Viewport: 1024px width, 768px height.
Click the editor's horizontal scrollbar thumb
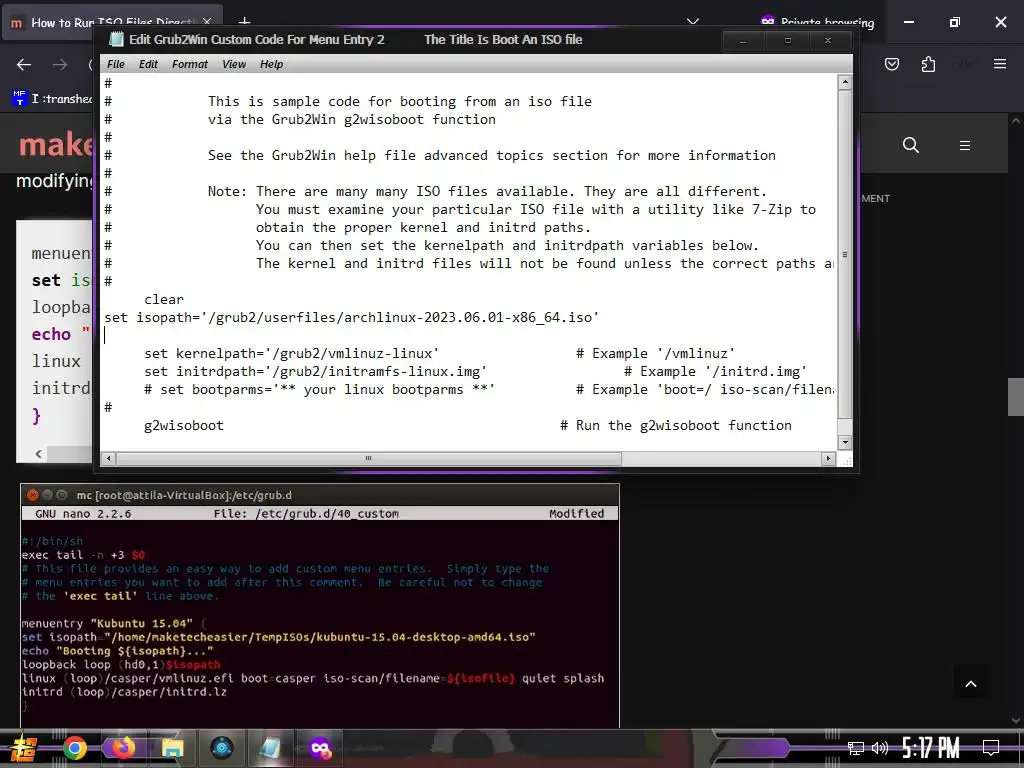click(369, 458)
